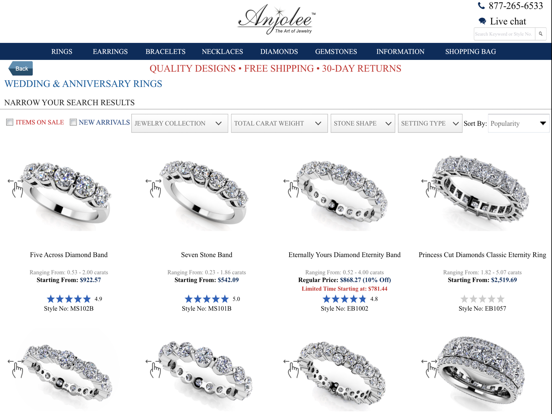Click the rotate hand icon on Eternally Yours Eternity Band
The width and height of the screenshot is (552, 414).
pyautogui.click(x=292, y=188)
